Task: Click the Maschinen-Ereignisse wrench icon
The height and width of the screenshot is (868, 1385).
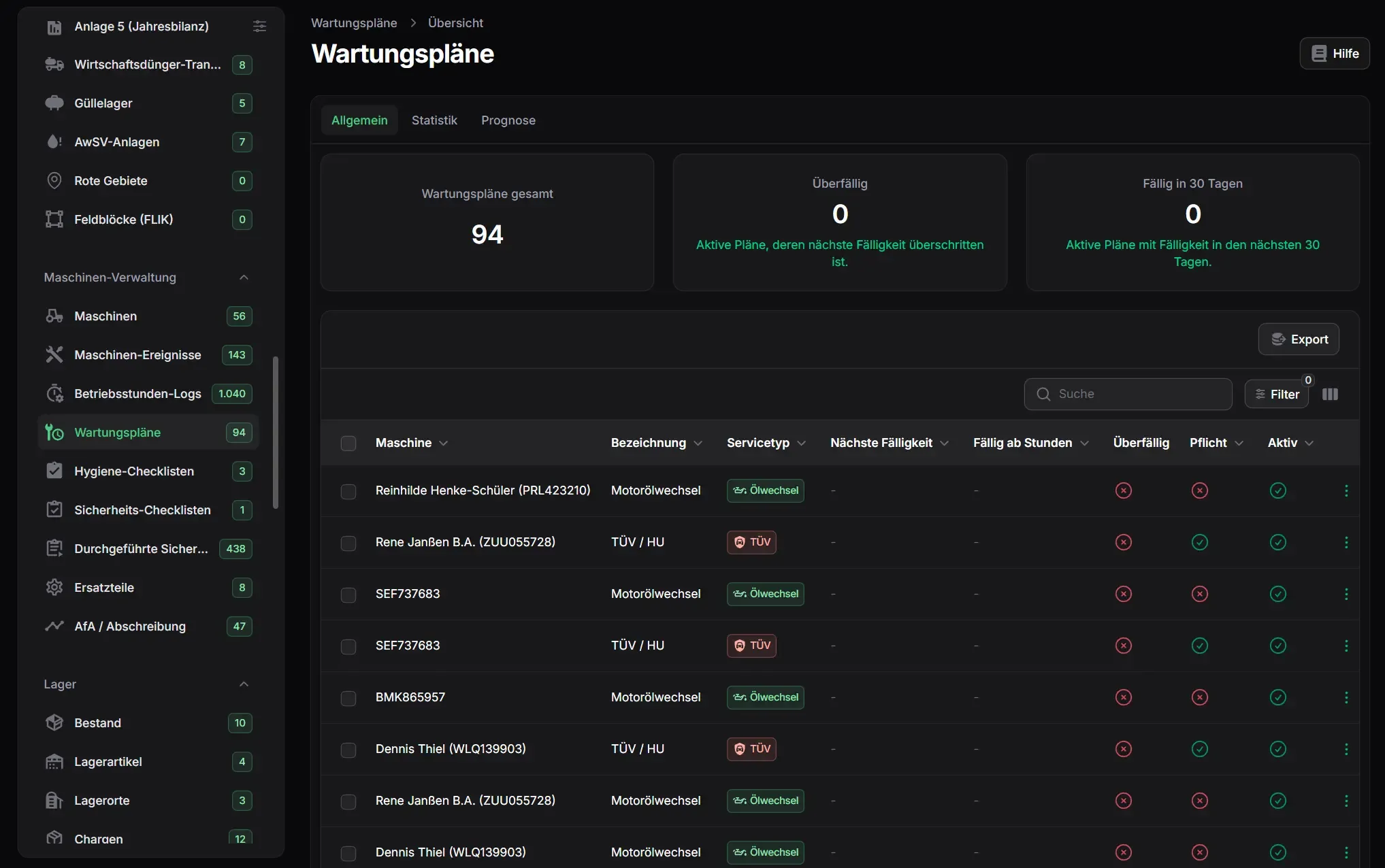Action: 54,355
